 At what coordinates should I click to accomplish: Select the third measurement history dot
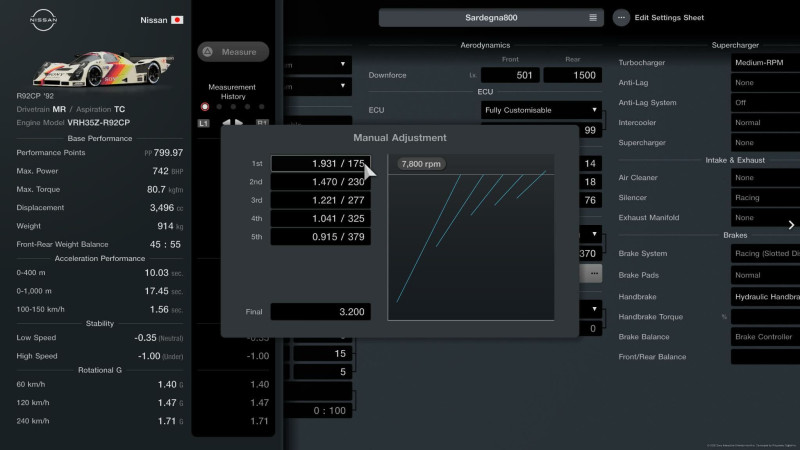[233, 107]
